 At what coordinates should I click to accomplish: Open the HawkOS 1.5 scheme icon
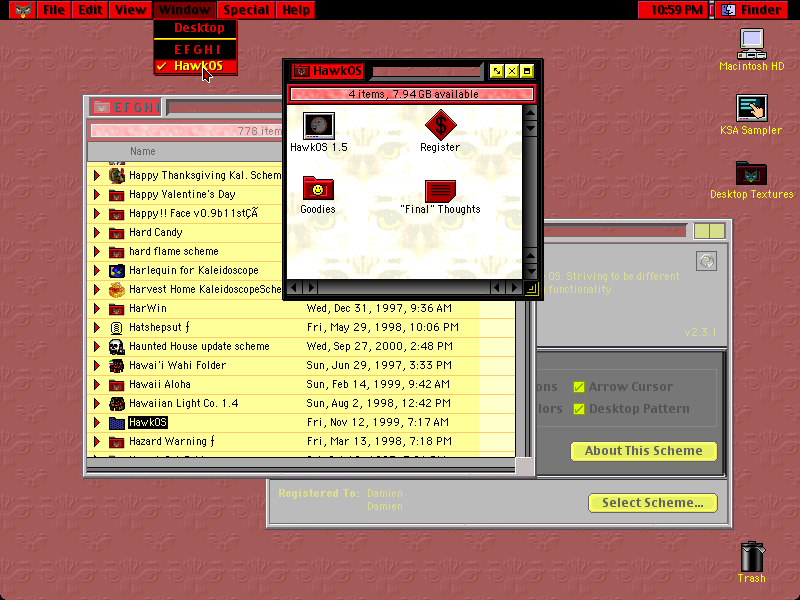point(319,126)
